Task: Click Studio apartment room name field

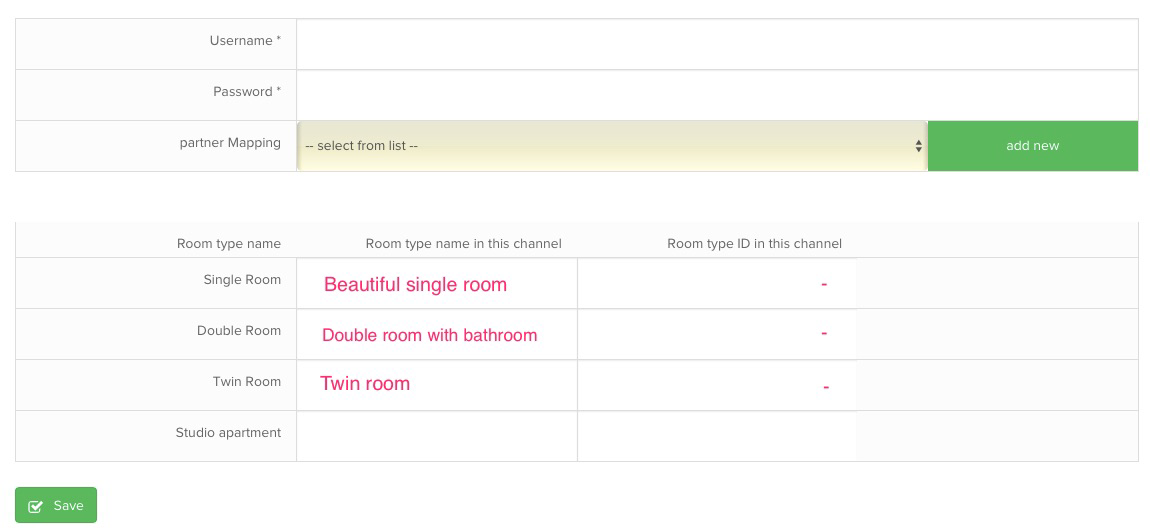Action: (437, 436)
